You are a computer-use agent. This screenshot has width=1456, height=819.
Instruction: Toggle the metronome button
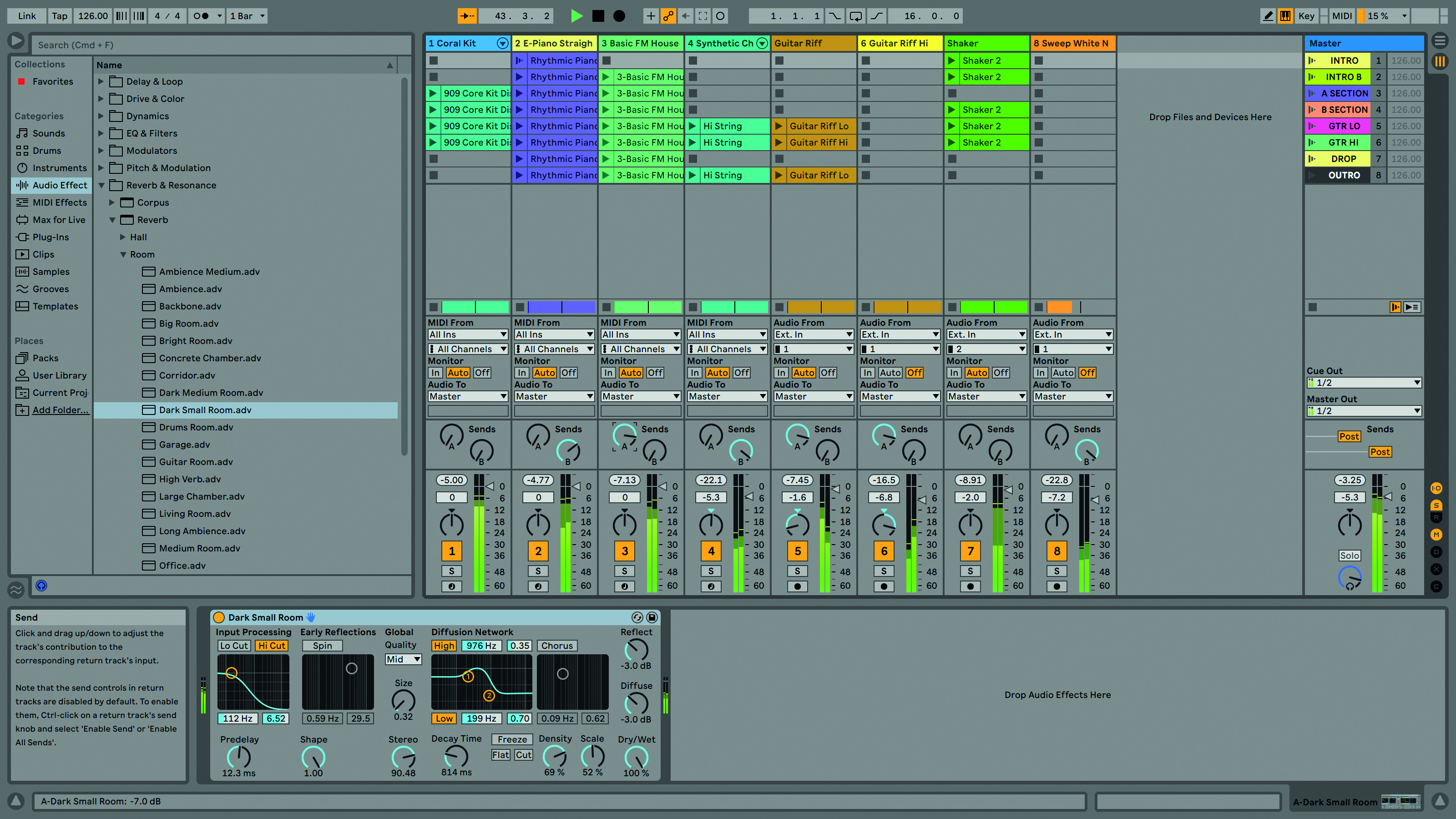click(201, 16)
